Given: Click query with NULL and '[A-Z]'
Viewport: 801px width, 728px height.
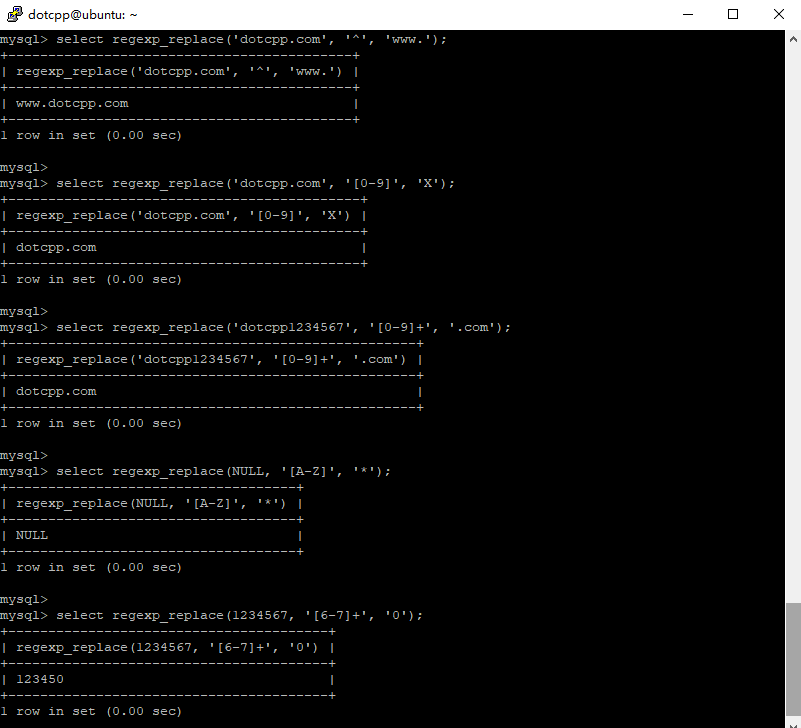Looking at the screenshot, I should [223, 472].
